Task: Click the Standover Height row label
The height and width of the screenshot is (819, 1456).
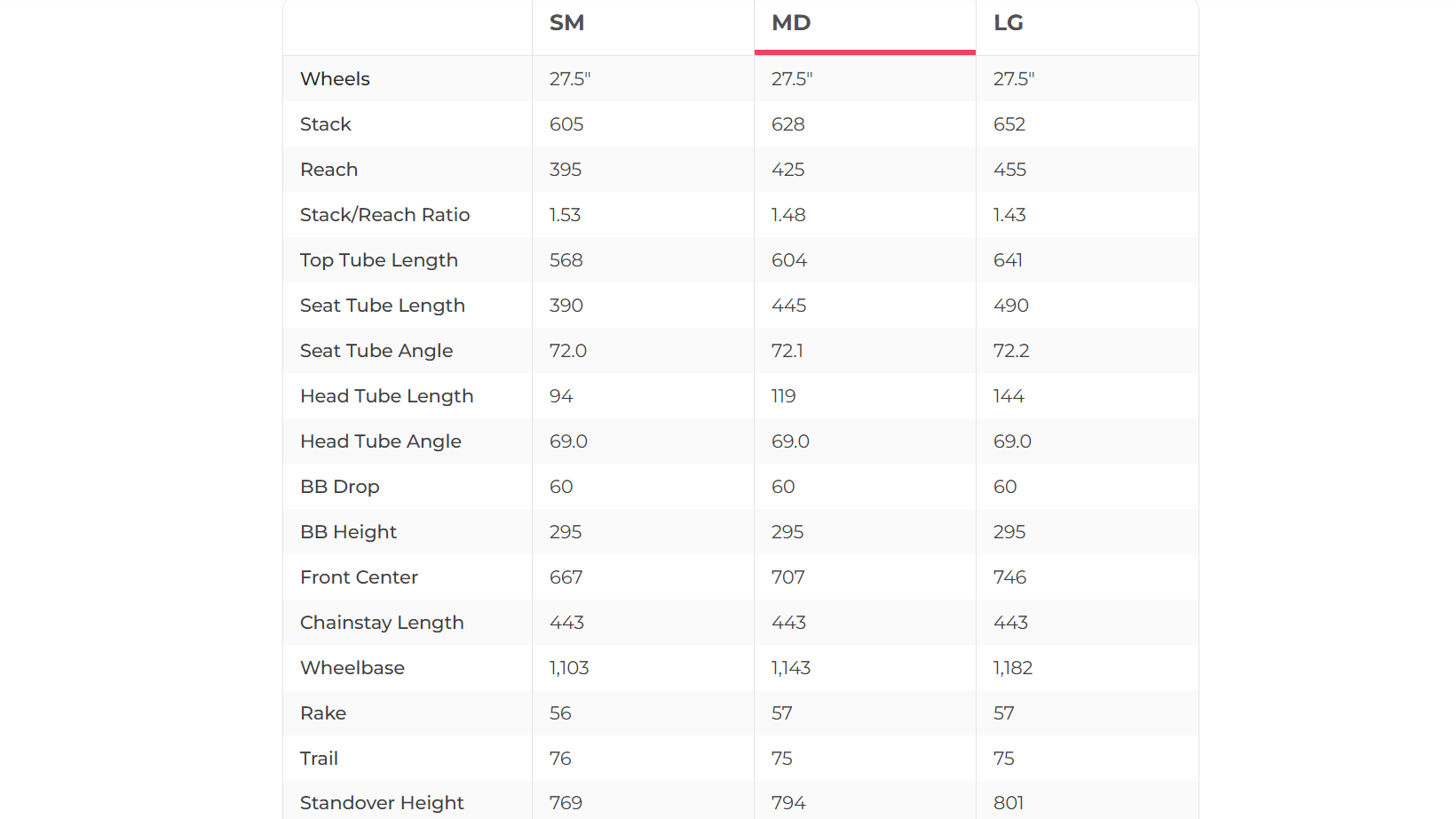Action: click(x=382, y=803)
